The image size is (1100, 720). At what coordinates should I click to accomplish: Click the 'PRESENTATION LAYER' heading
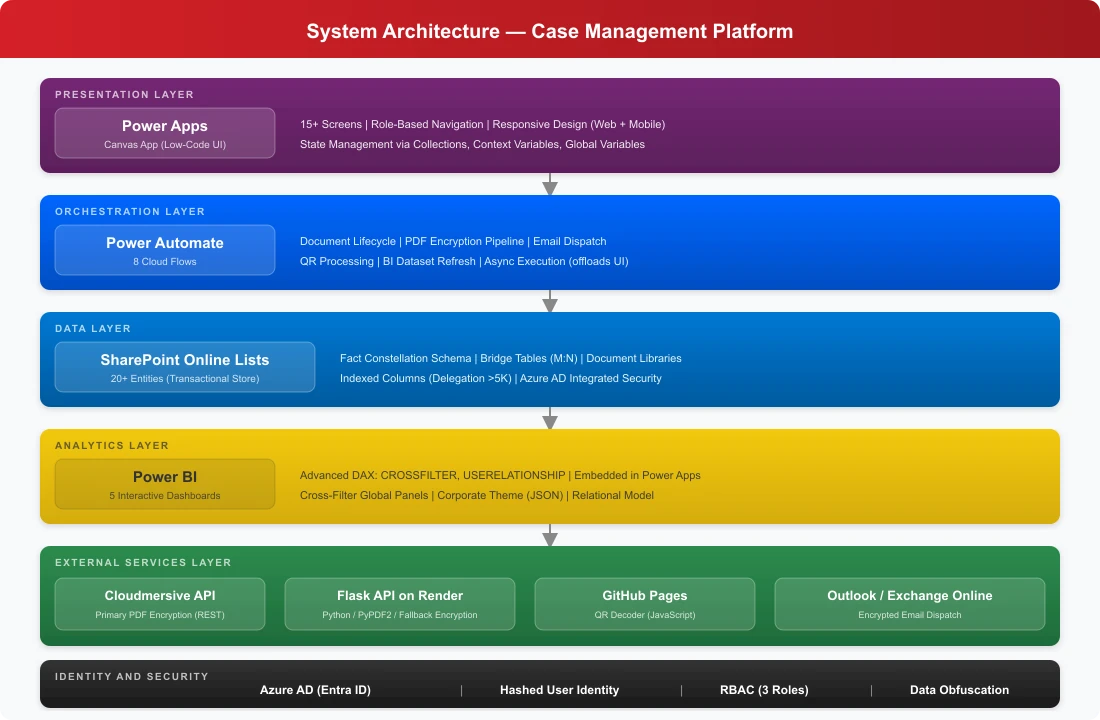124,95
